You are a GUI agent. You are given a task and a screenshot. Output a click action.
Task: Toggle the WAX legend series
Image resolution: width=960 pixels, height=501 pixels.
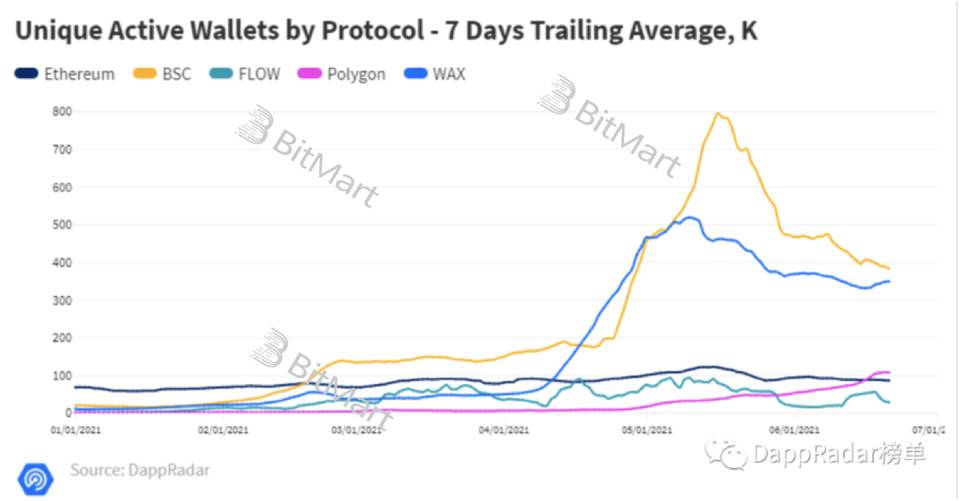[435, 74]
